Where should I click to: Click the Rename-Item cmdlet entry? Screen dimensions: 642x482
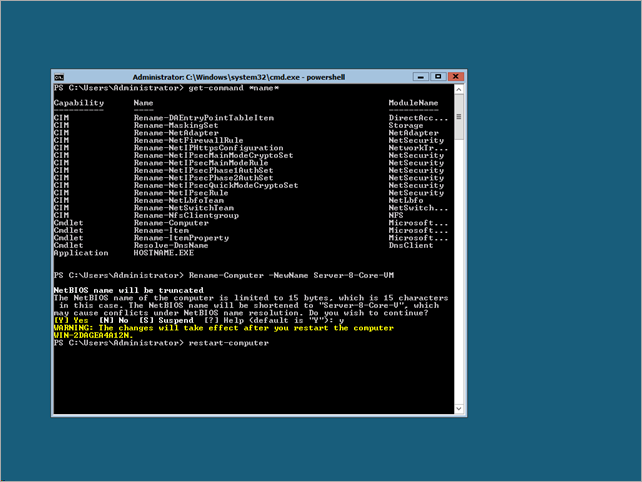(x=161, y=230)
